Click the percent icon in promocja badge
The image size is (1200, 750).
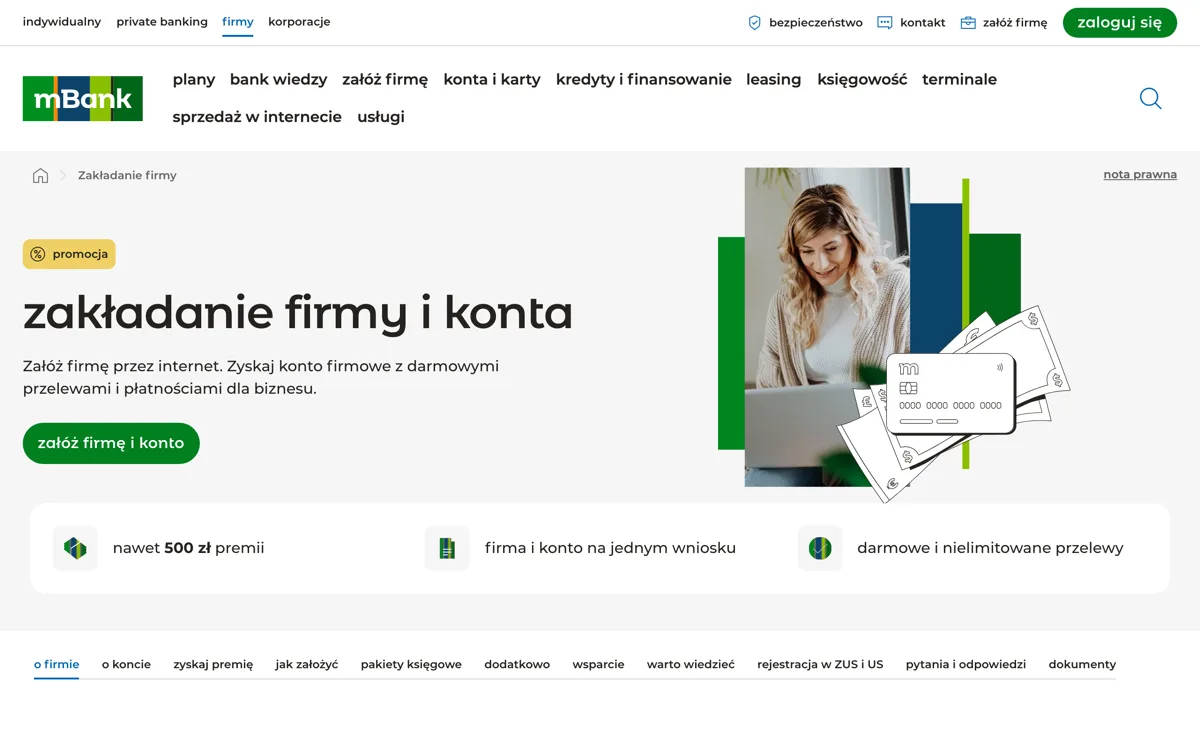click(38, 254)
